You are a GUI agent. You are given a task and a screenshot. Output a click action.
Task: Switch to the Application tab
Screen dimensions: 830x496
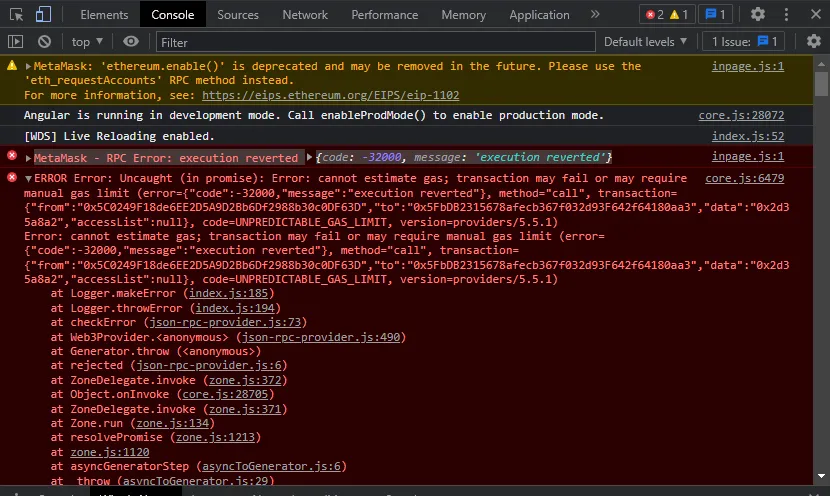539,15
